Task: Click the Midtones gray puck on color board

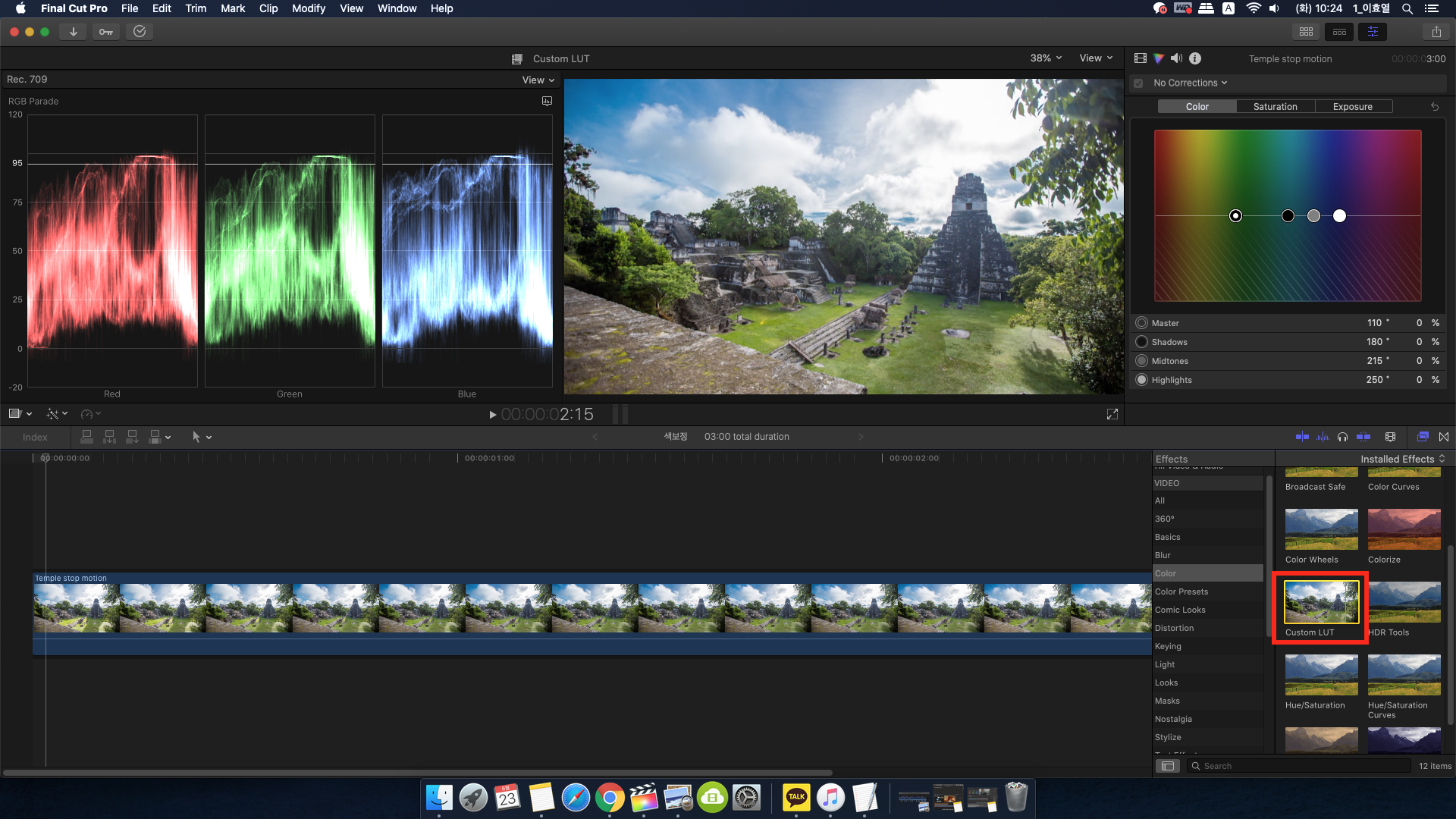Action: pyautogui.click(x=1314, y=216)
